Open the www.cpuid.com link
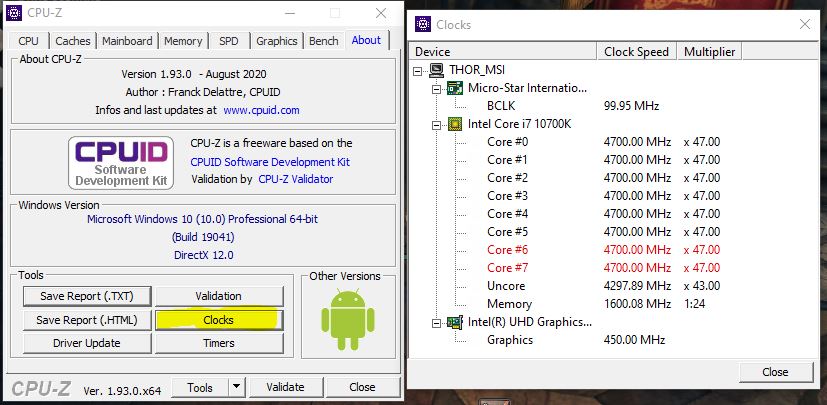The width and height of the screenshot is (827, 405). tap(262, 110)
